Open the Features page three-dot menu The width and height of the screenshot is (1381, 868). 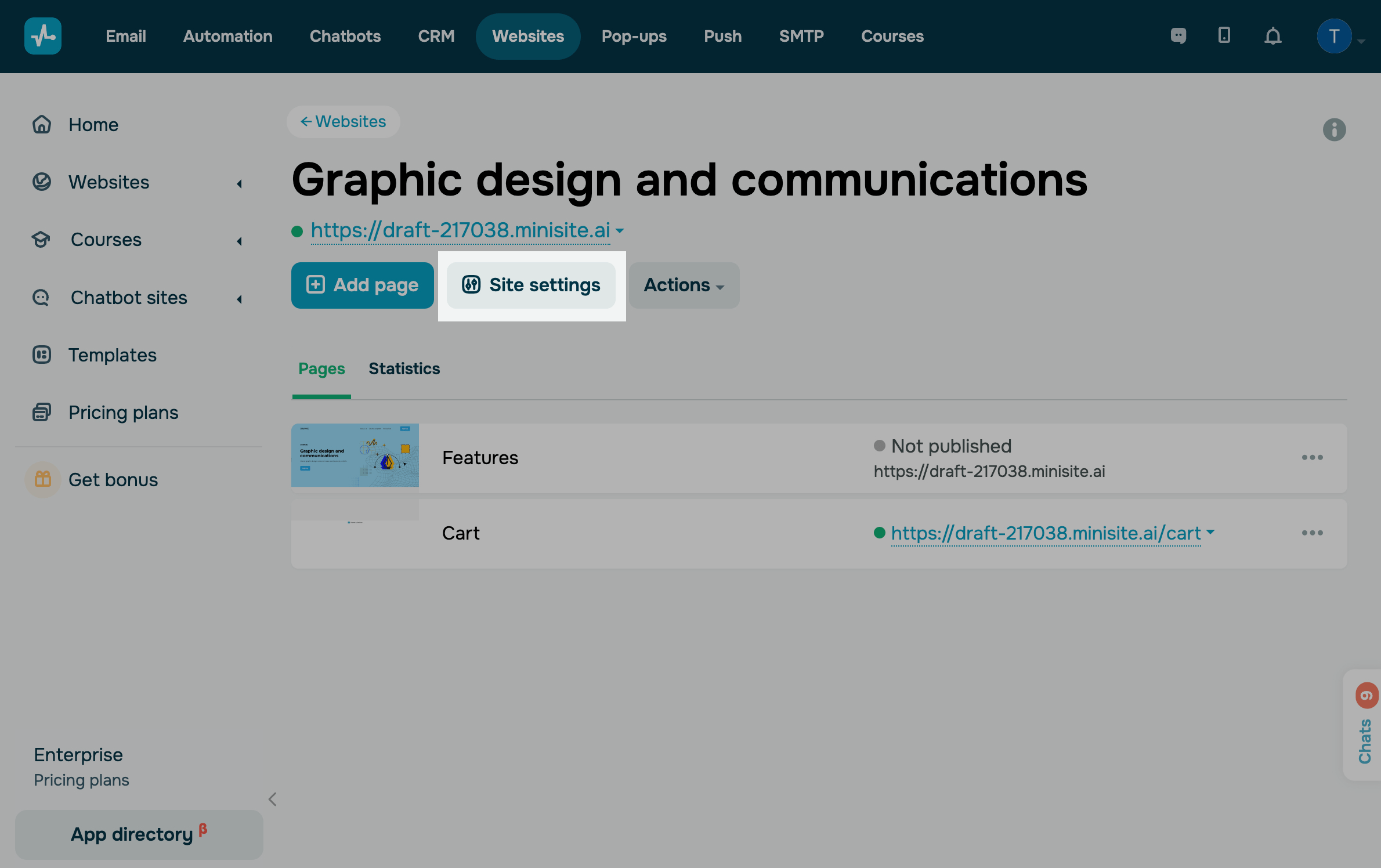coord(1312,458)
